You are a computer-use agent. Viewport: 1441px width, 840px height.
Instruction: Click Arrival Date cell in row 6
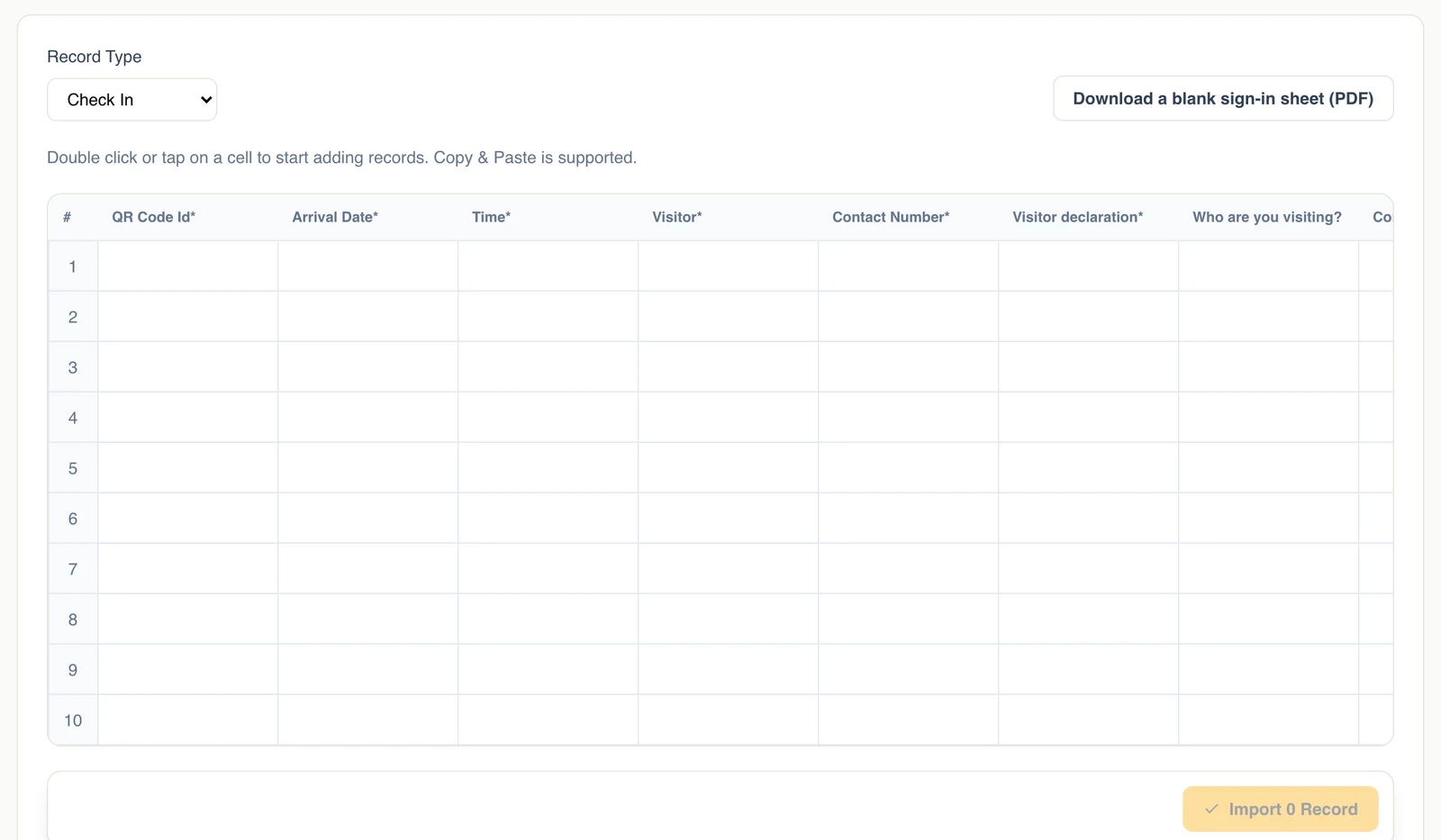pyautogui.click(x=368, y=519)
